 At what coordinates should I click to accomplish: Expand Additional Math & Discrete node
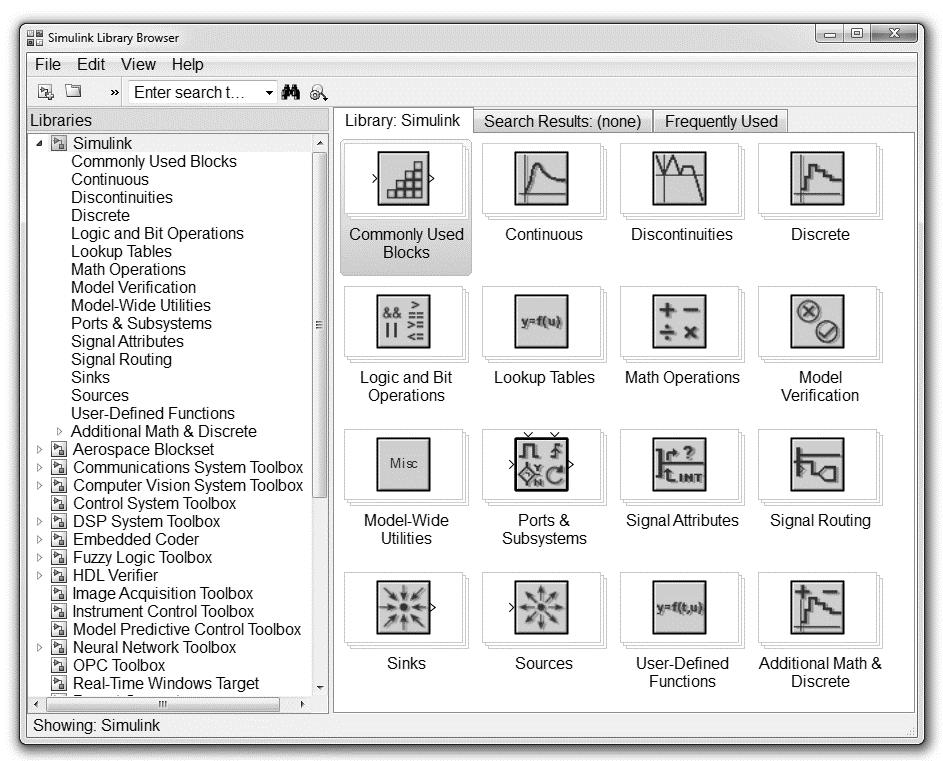[x=59, y=431]
